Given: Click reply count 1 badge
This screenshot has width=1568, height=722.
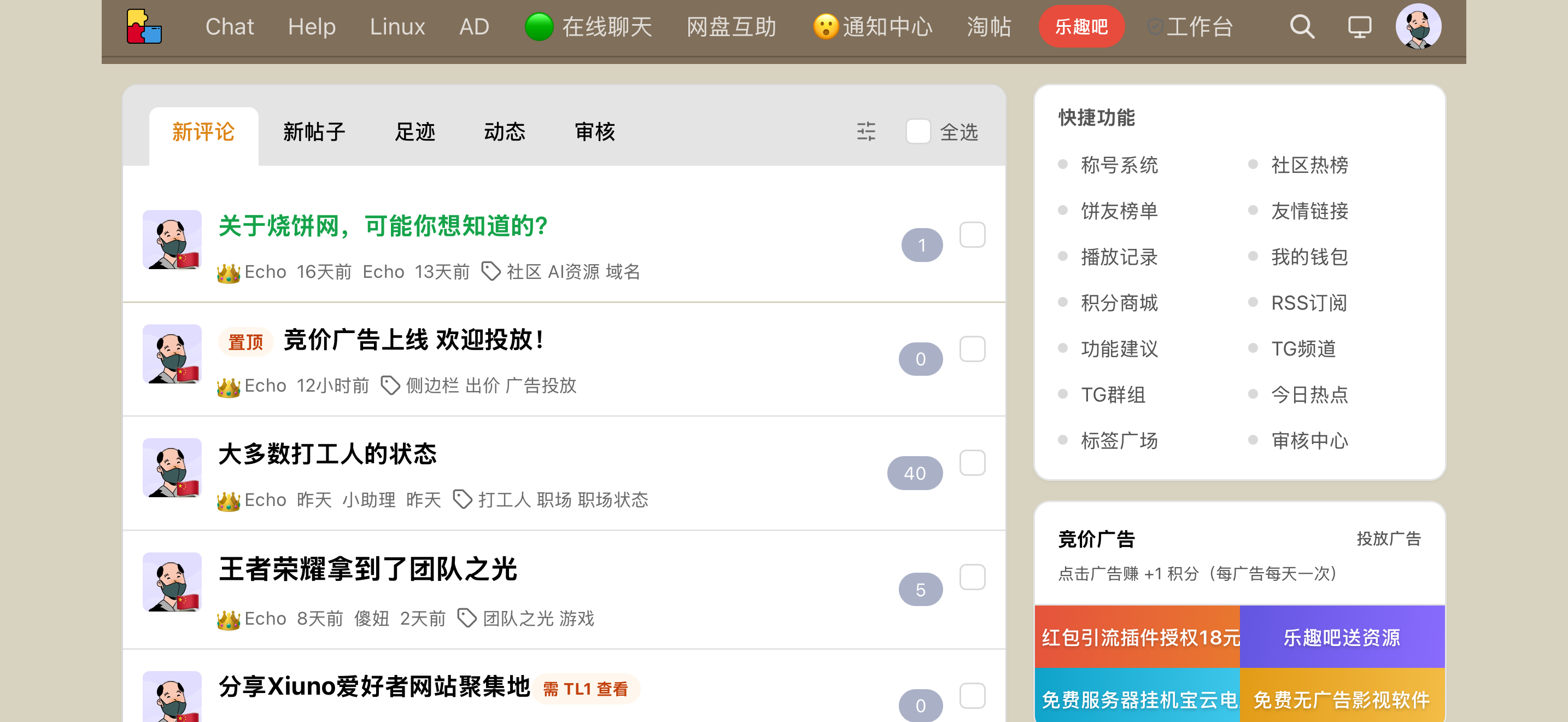Looking at the screenshot, I should [922, 246].
